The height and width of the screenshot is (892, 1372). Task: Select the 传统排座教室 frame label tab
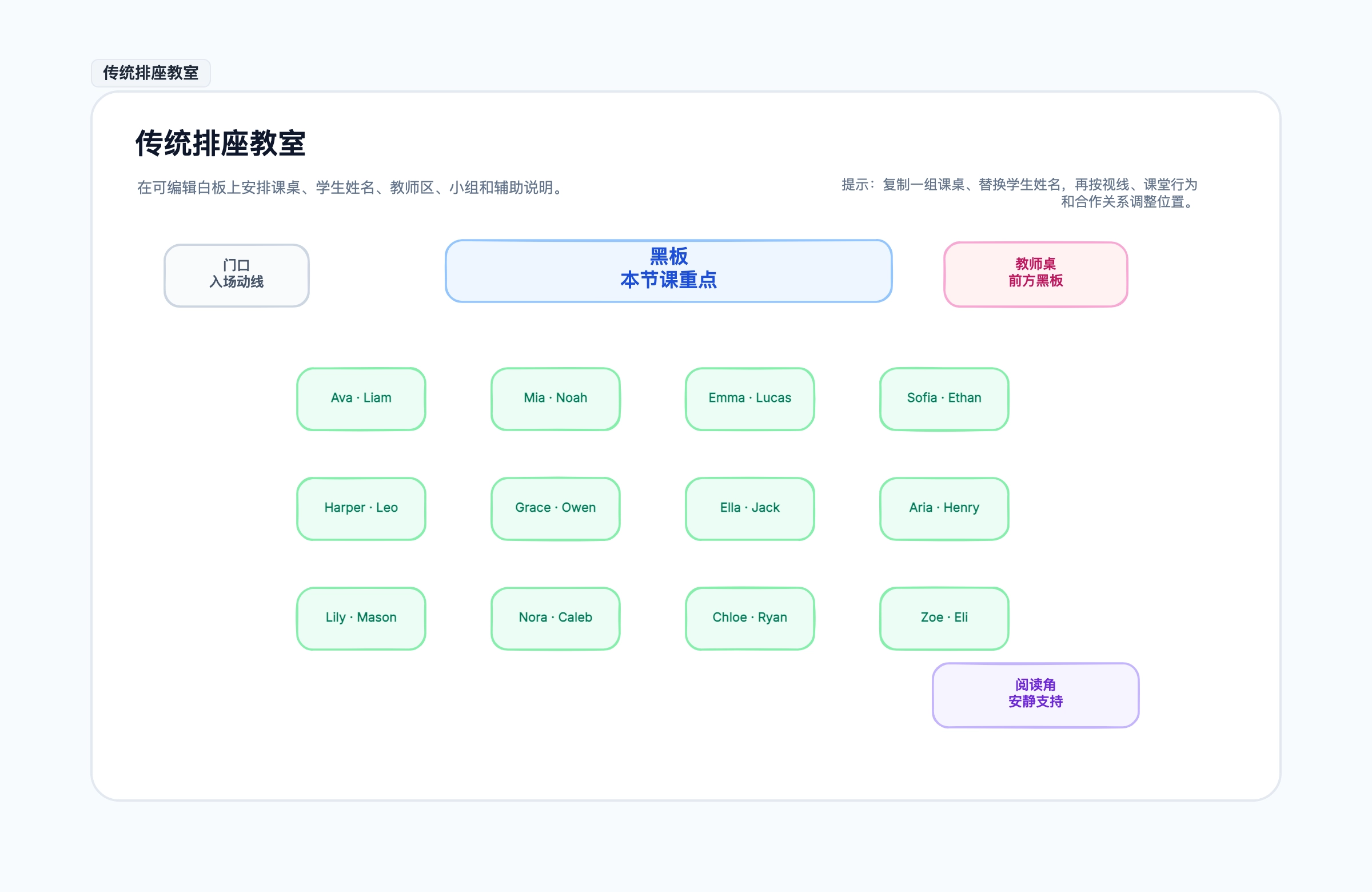pos(150,73)
